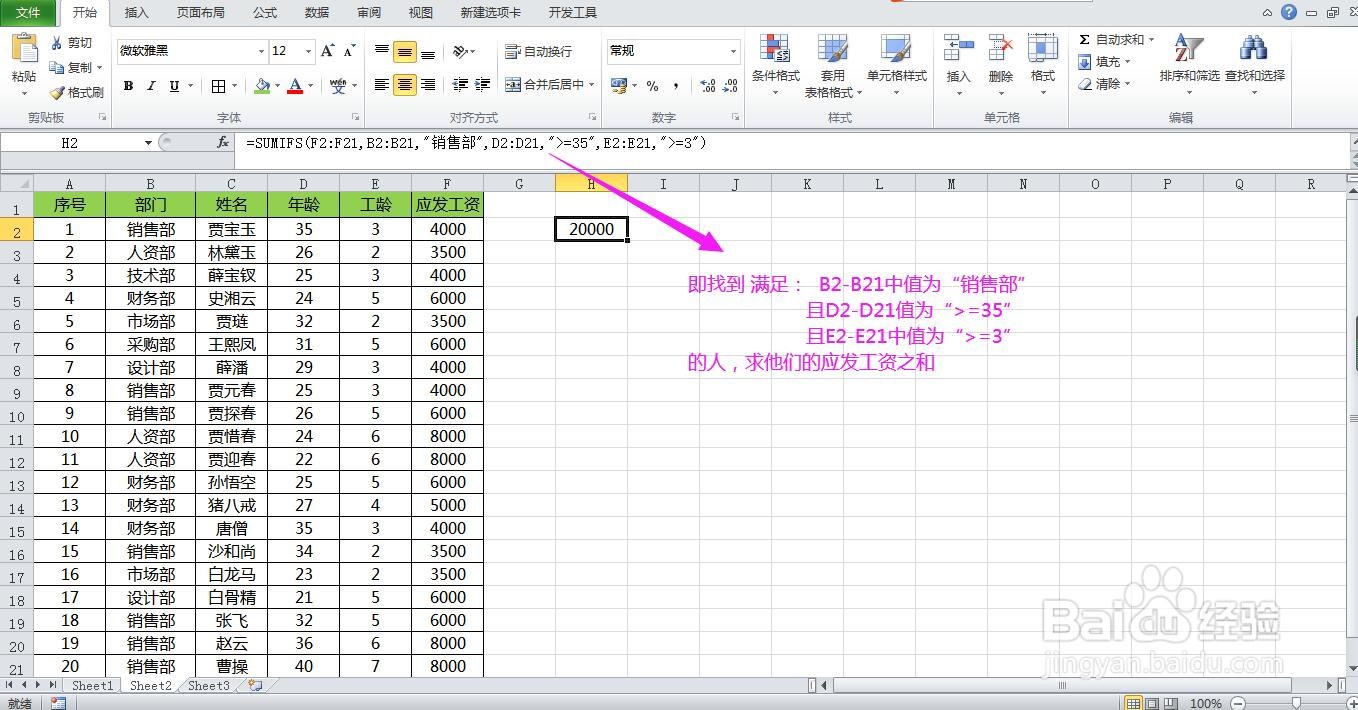The width and height of the screenshot is (1358, 710).
Task: Toggle center horizontal alignment
Action: click(x=405, y=85)
